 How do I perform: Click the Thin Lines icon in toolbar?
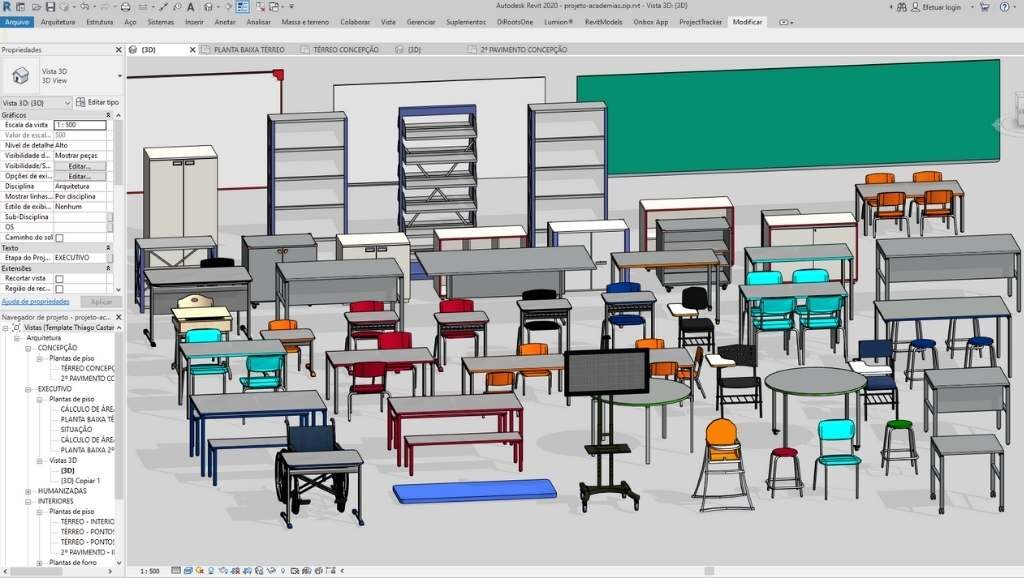tap(243, 7)
